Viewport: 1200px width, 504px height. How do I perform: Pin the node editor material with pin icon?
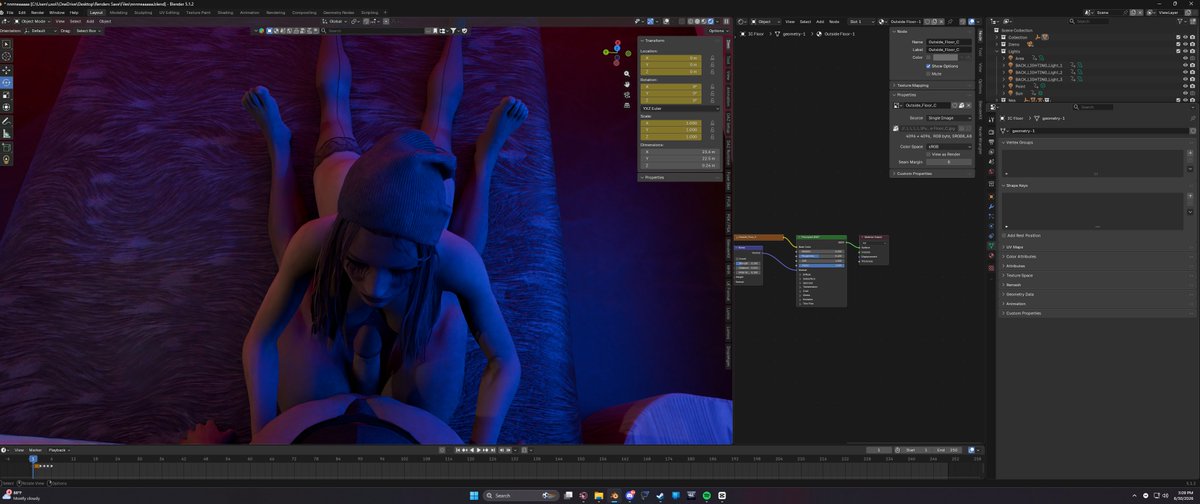point(950,21)
